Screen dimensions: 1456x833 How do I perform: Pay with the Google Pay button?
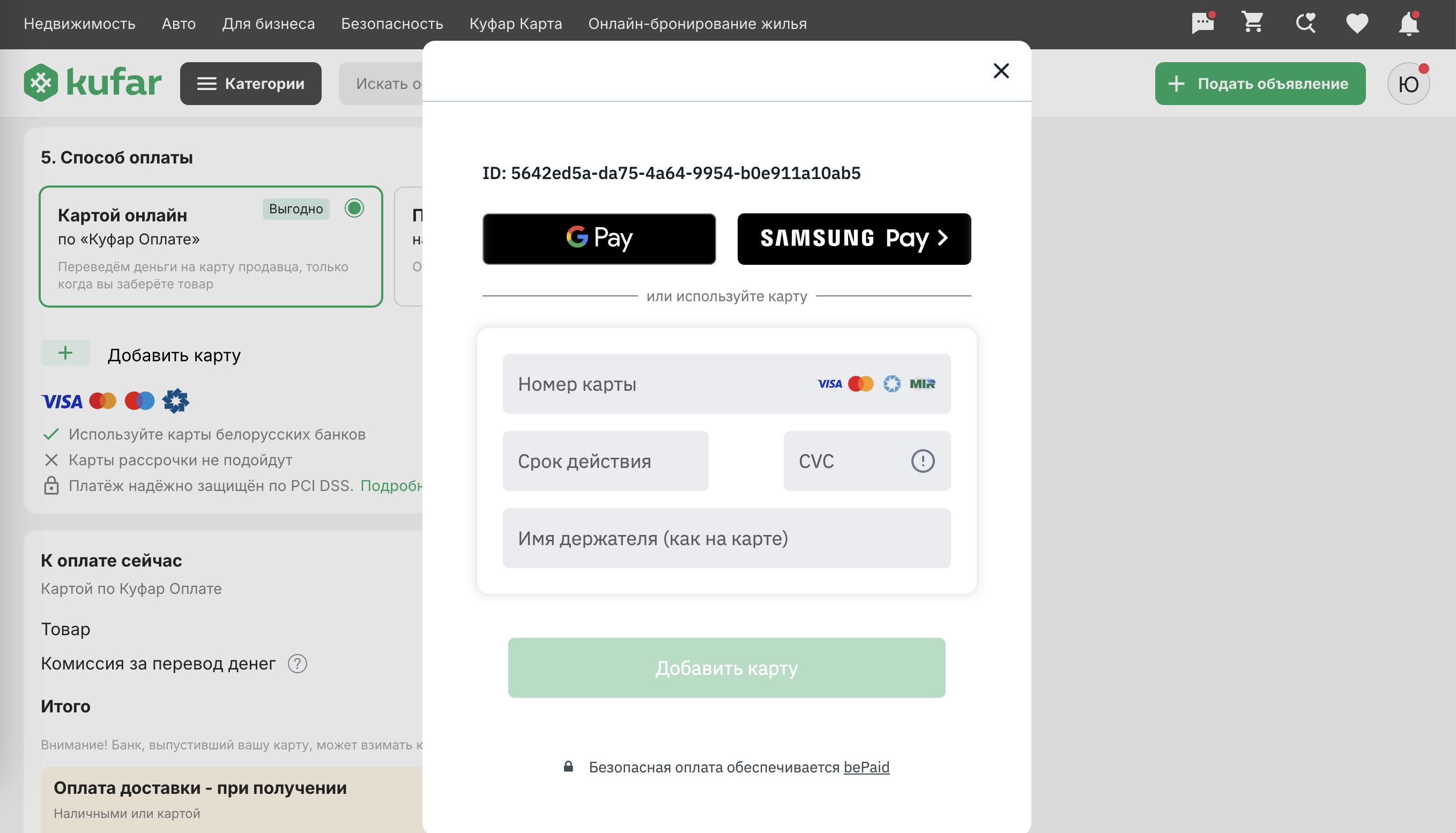(599, 239)
